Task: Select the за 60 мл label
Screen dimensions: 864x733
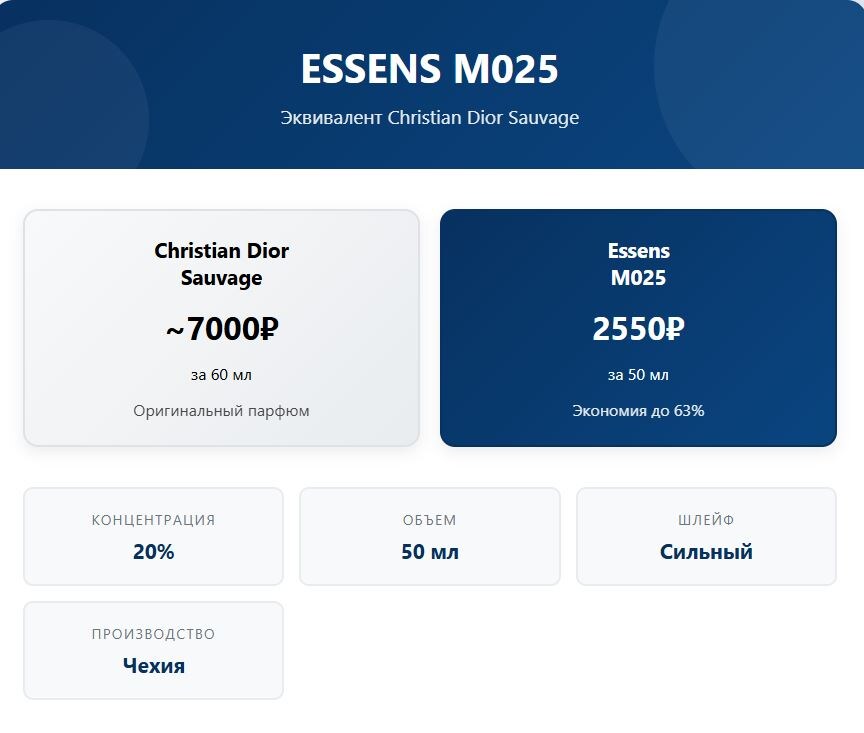Action: point(222,375)
